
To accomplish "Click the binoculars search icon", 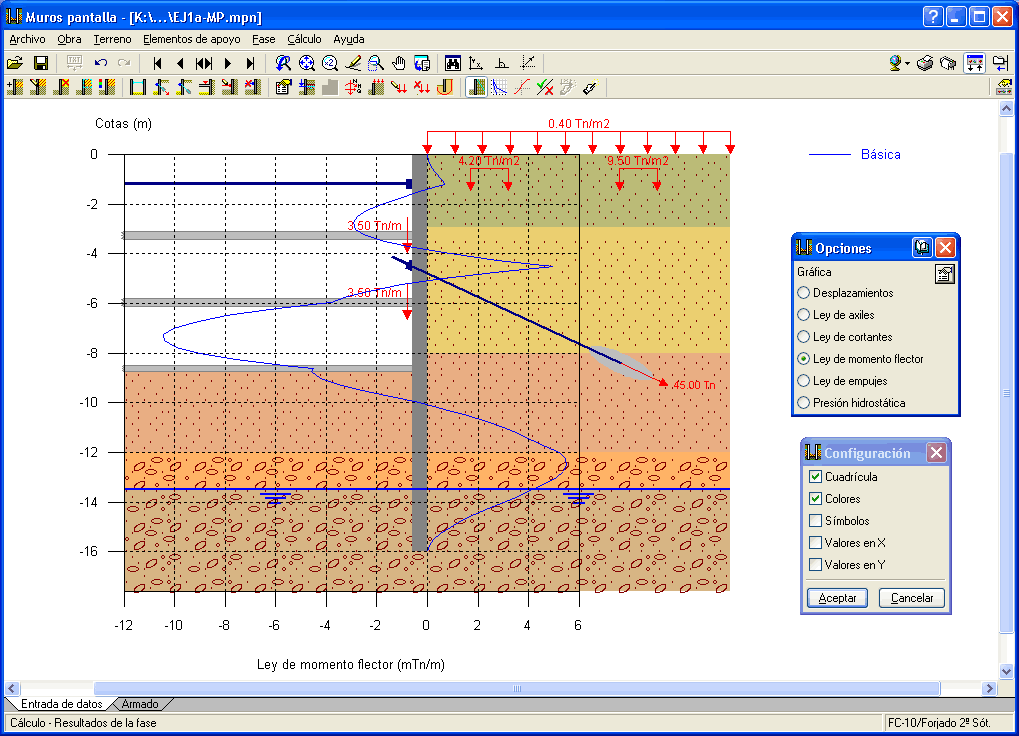I will 452,63.
